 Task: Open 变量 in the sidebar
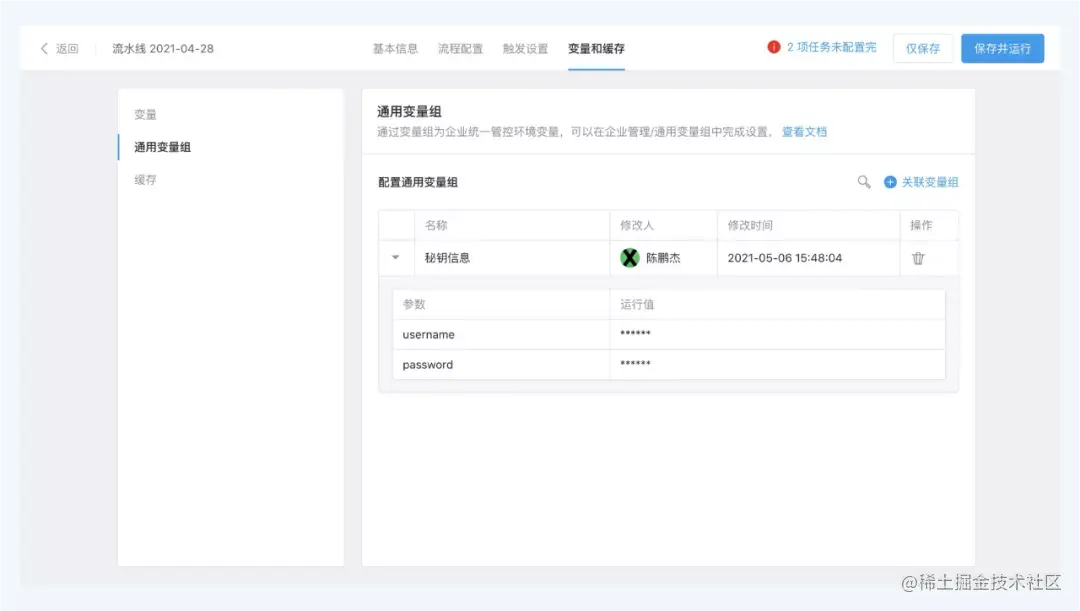pos(145,114)
